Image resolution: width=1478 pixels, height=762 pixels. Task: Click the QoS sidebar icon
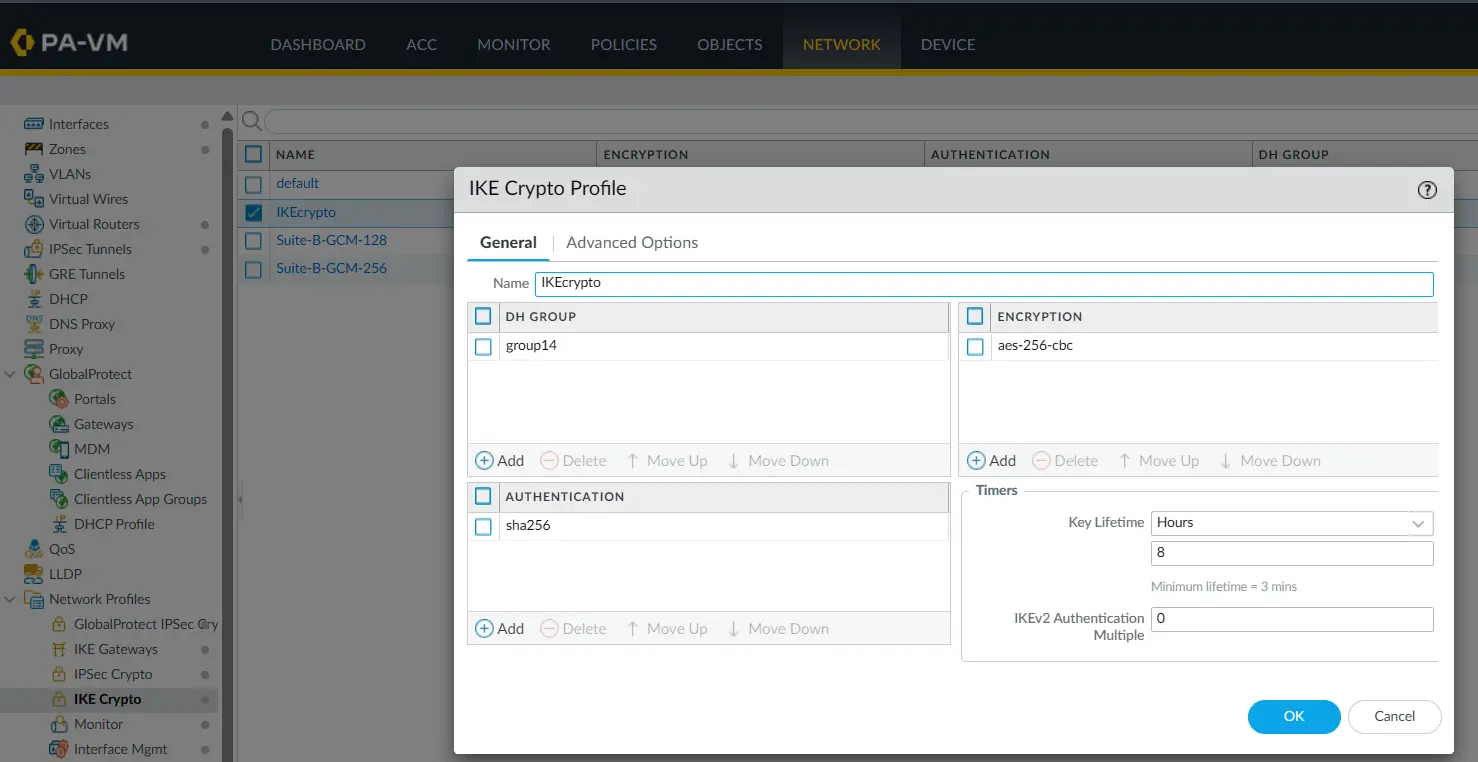pyautogui.click(x=34, y=549)
